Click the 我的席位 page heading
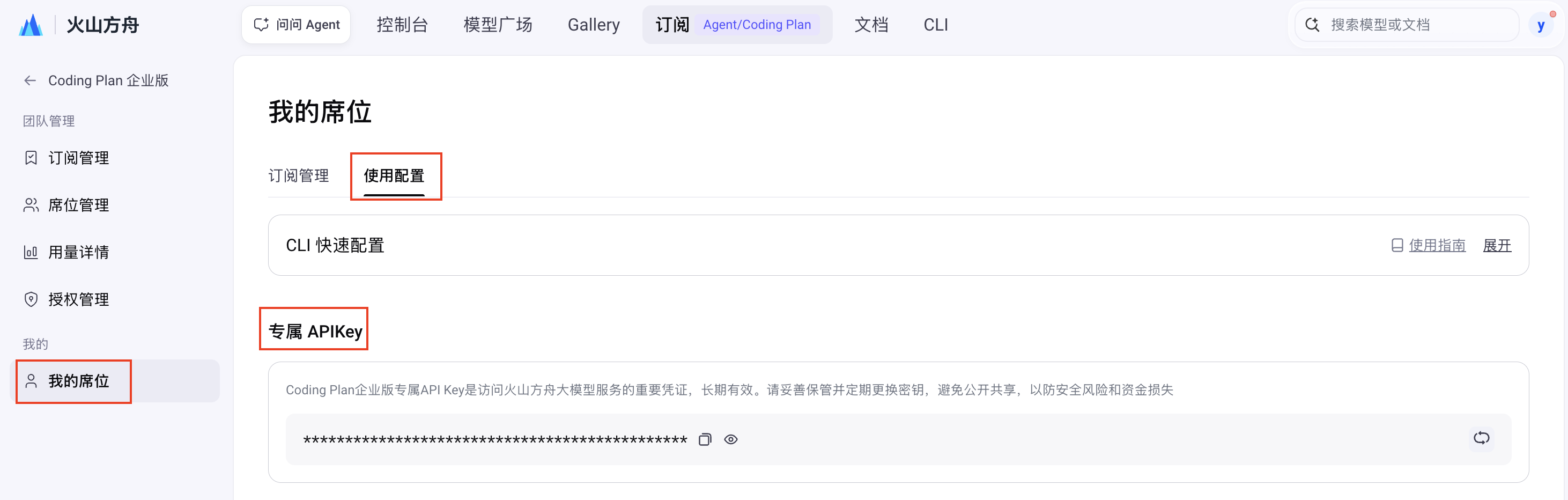This screenshot has width=1568, height=500. (320, 113)
